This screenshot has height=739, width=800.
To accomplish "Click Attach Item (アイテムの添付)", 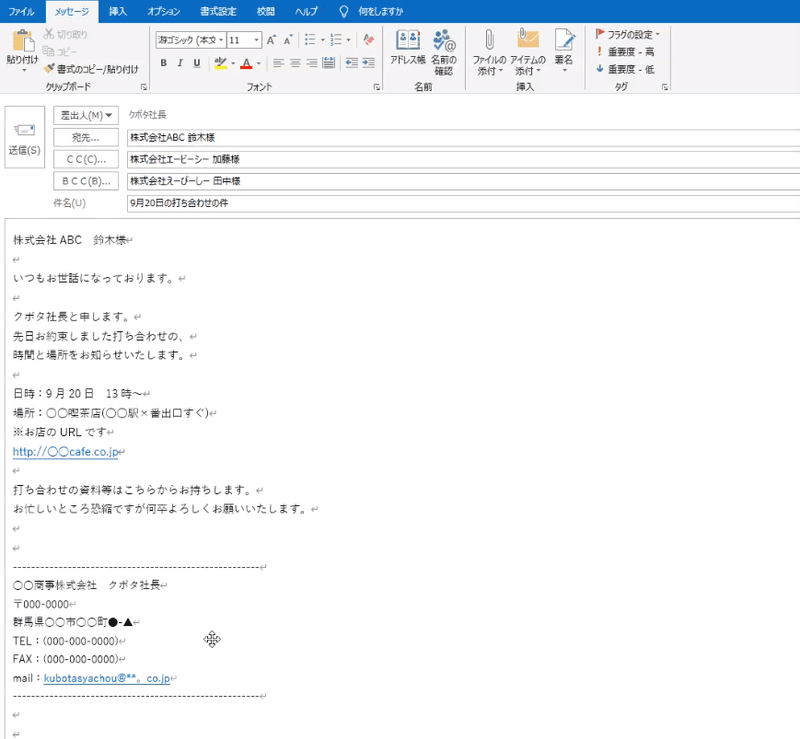I will pyautogui.click(x=528, y=52).
